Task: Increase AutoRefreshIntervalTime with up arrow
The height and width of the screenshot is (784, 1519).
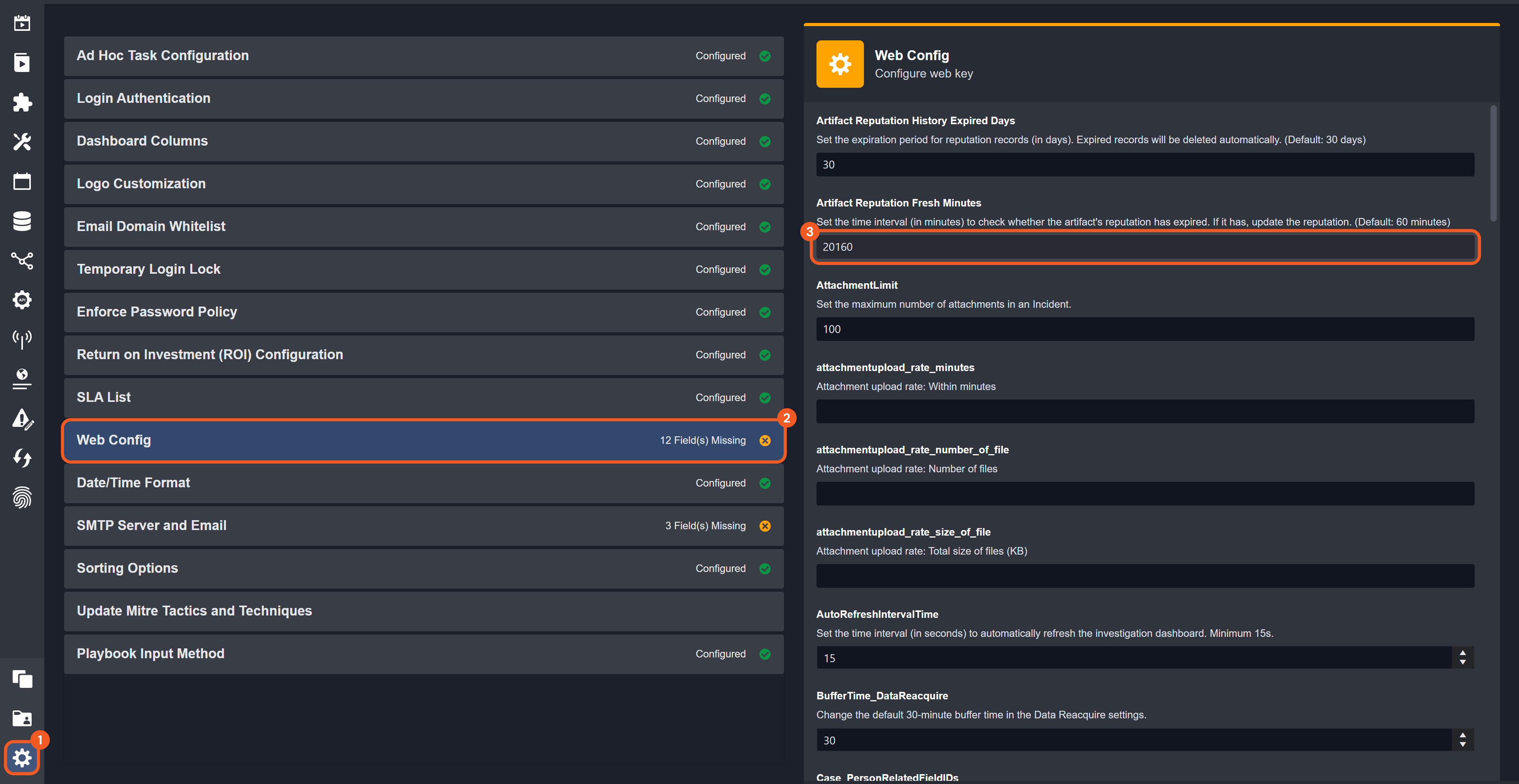Action: [x=1462, y=653]
